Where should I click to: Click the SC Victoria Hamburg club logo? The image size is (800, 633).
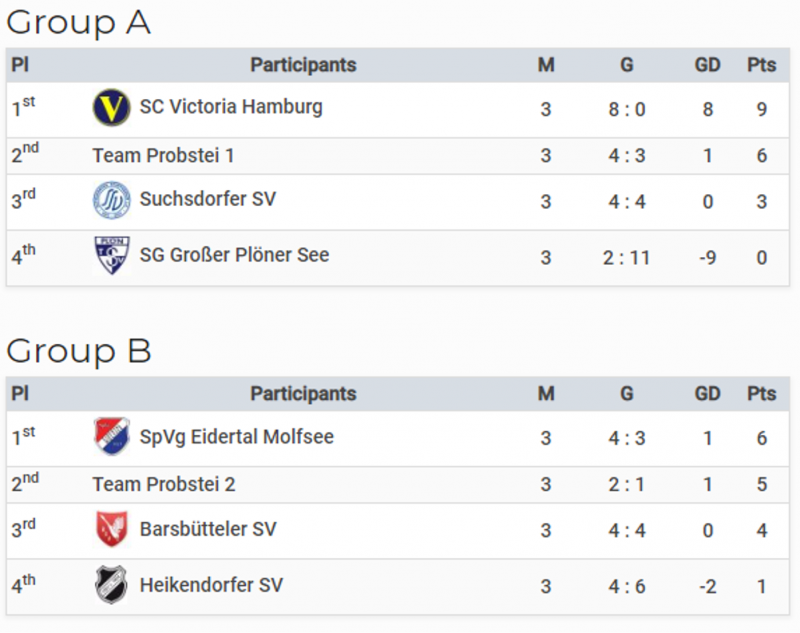point(111,108)
